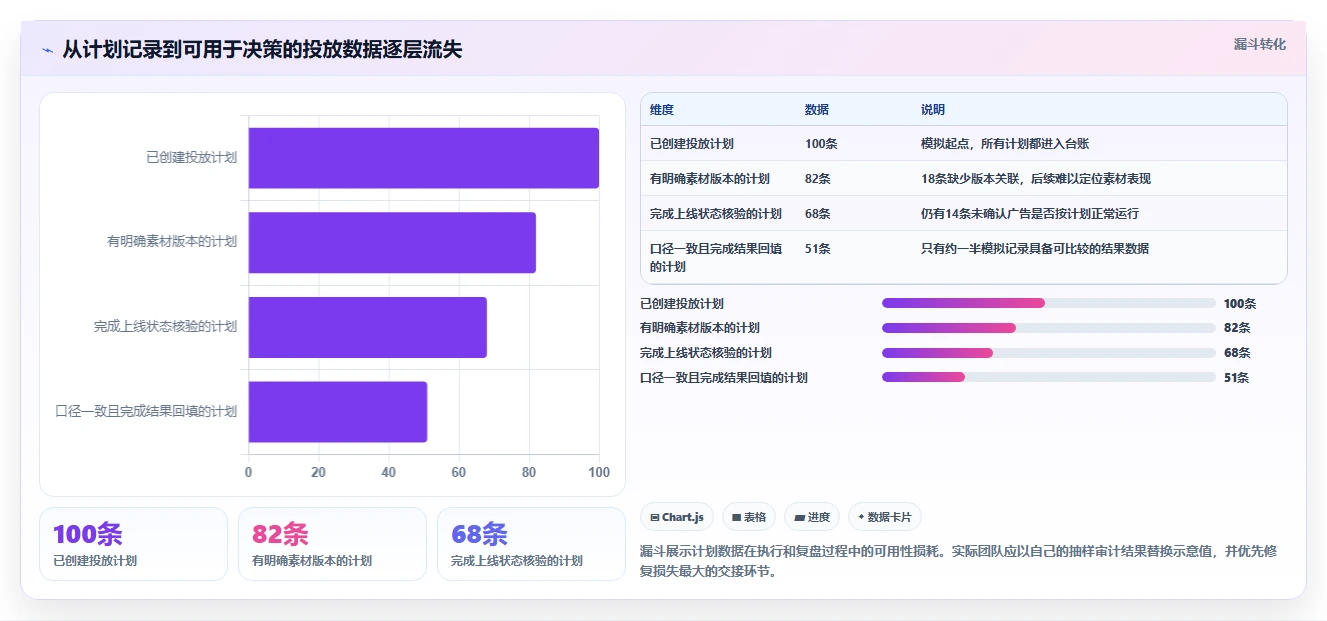Image resolution: width=1327 pixels, height=621 pixels.
Task: Click table cell 已创建投放计划
Action: (x=692, y=144)
